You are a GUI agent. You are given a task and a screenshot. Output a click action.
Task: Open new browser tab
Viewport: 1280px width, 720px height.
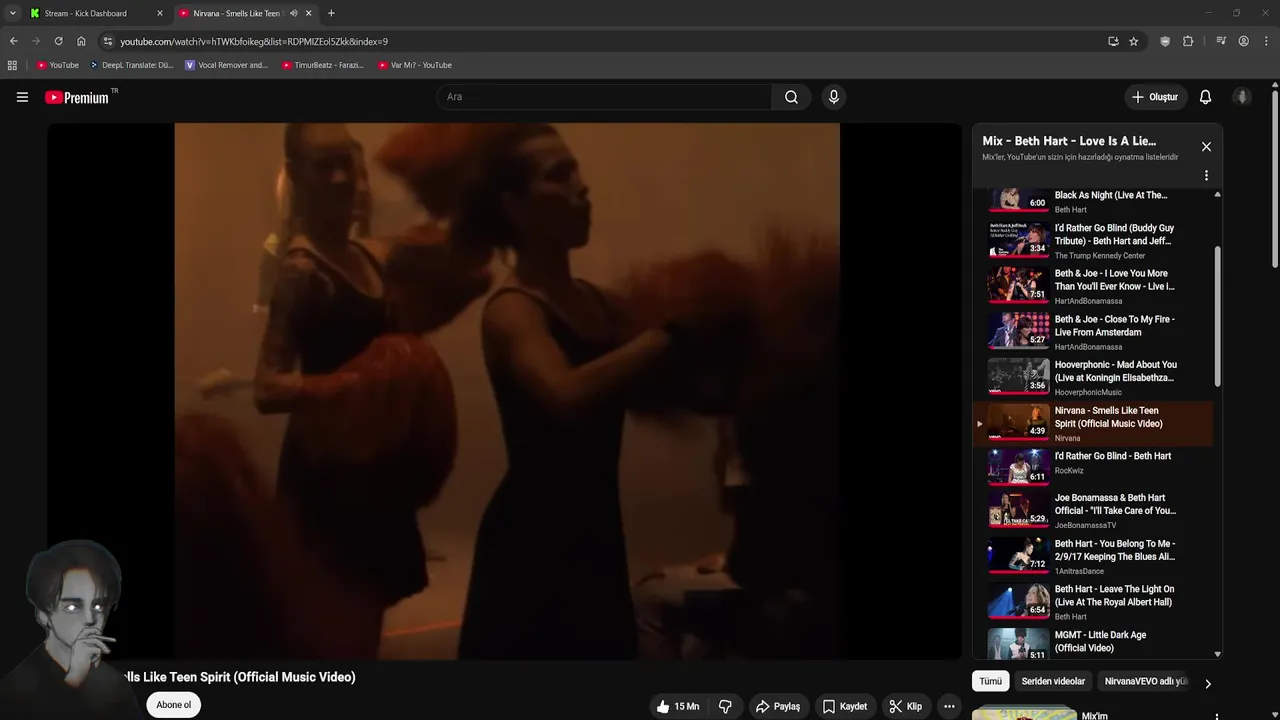click(x=331, y=13)
